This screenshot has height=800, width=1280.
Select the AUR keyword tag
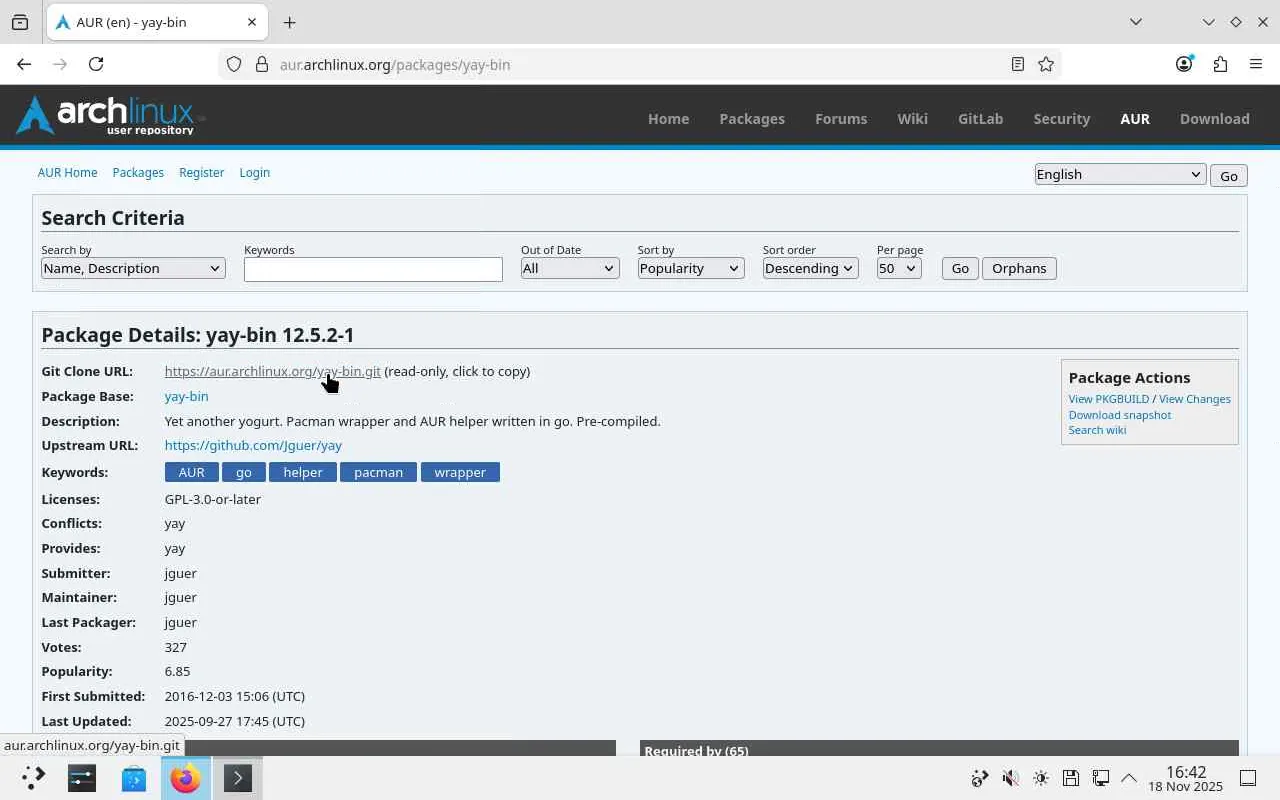point(191,472)
